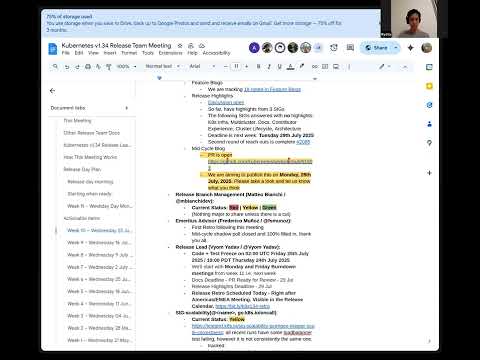This screenshot has height=360, width=480.
Task: Open the more toolbar options overflow
Action: (x=349, y=67)
